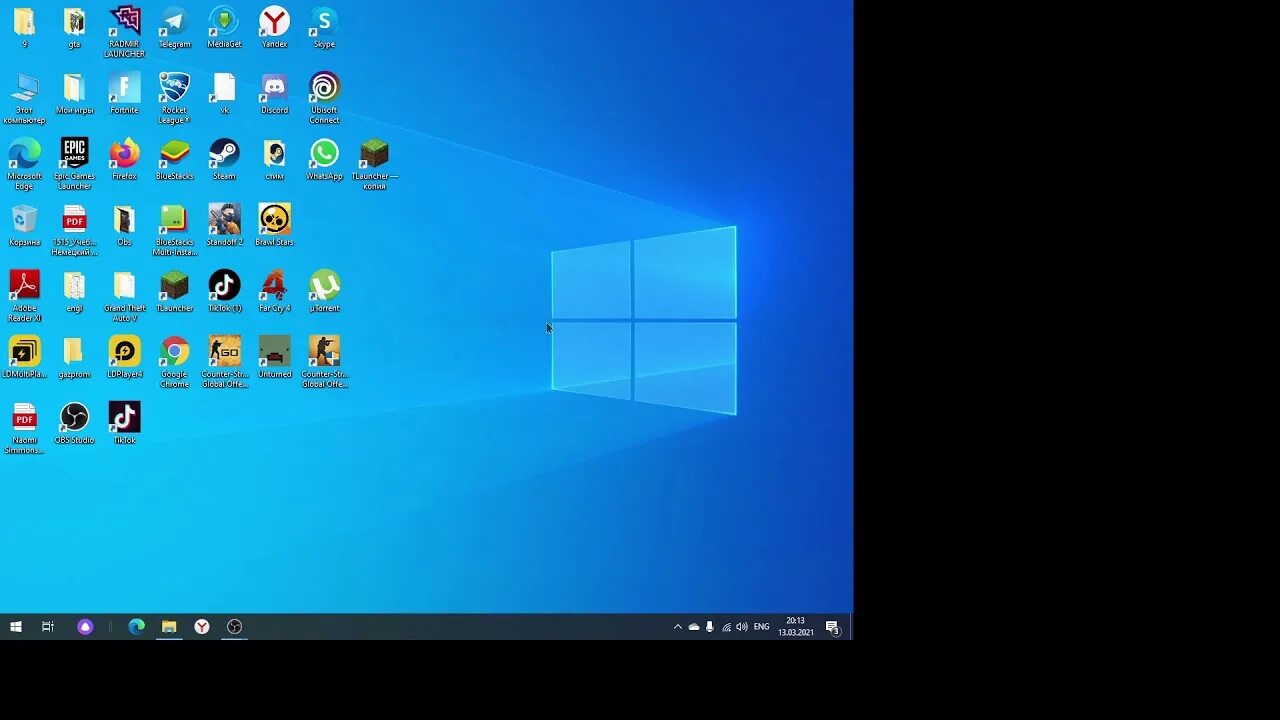Select the Naomi Simmons PDF file

click(x=24, y=427)
